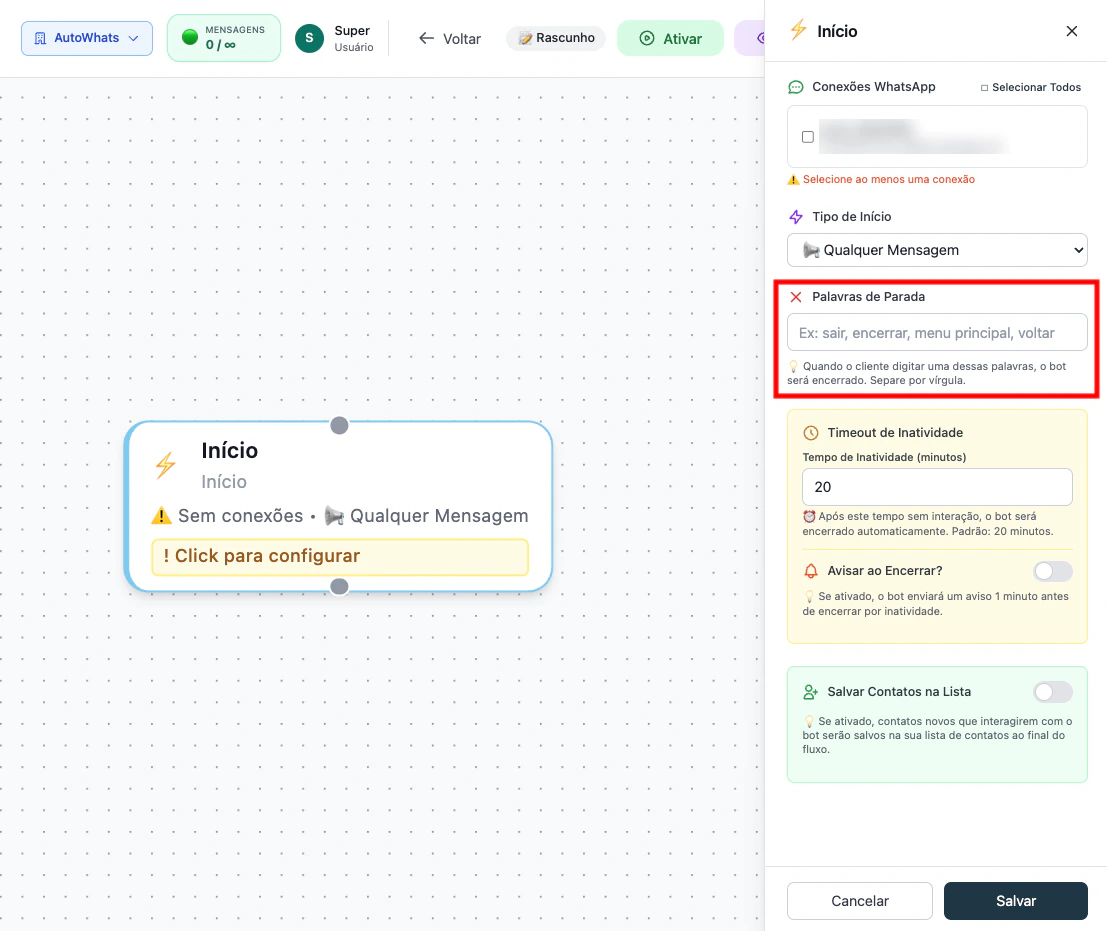
Task: Click the lightning icon in panel header
Action: [798, 30]
